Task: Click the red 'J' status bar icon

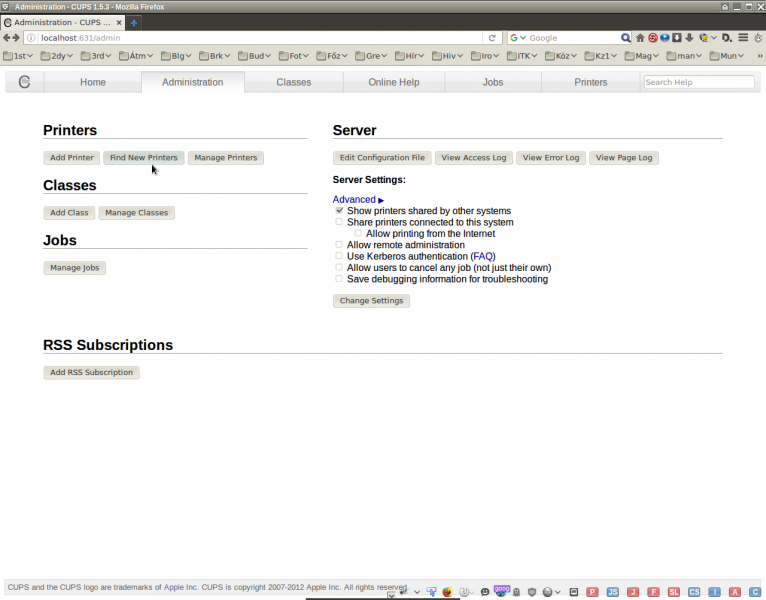Action: tap(633, 592)
